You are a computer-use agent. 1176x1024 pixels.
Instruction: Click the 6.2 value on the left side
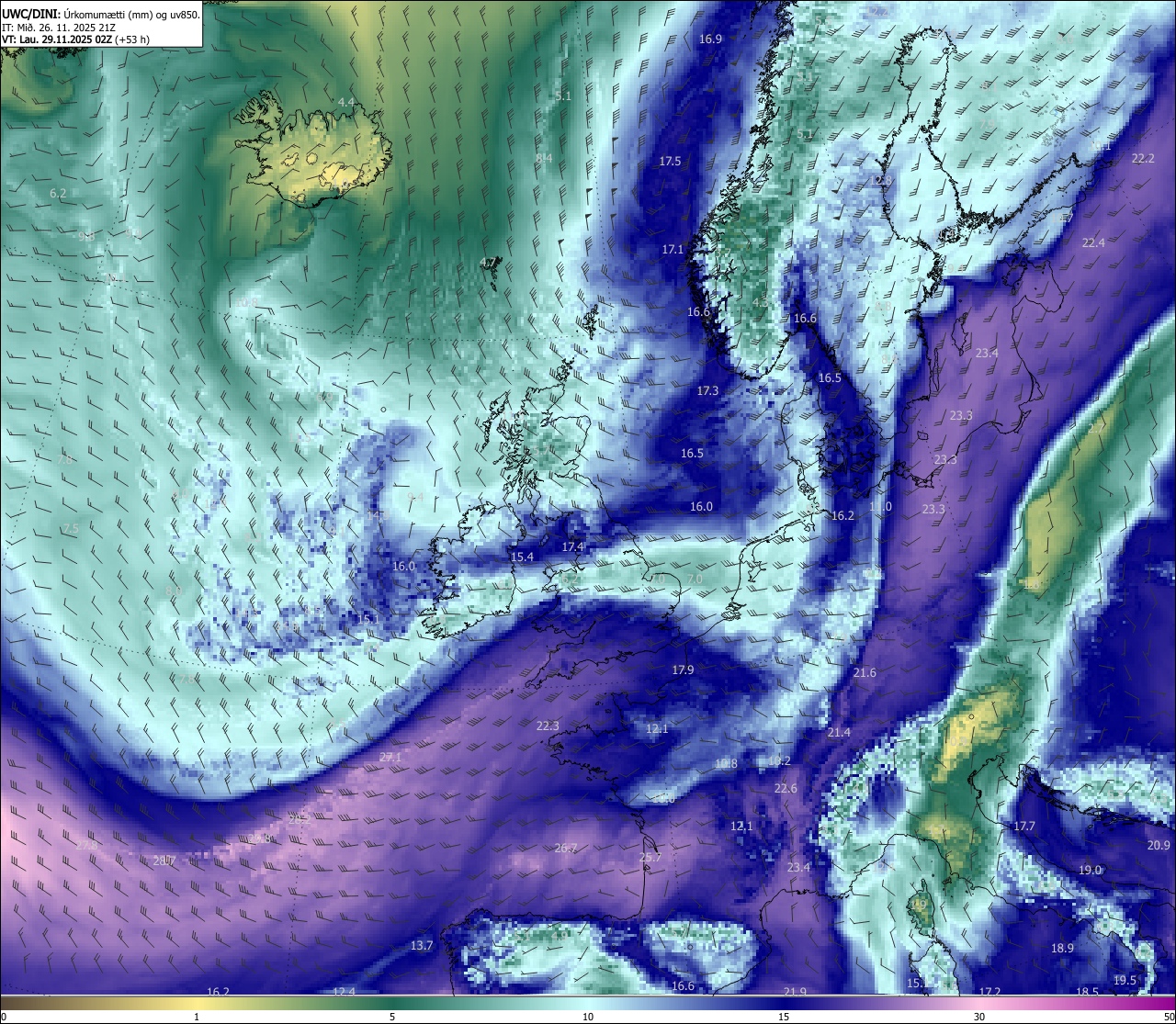pos(58,193)
